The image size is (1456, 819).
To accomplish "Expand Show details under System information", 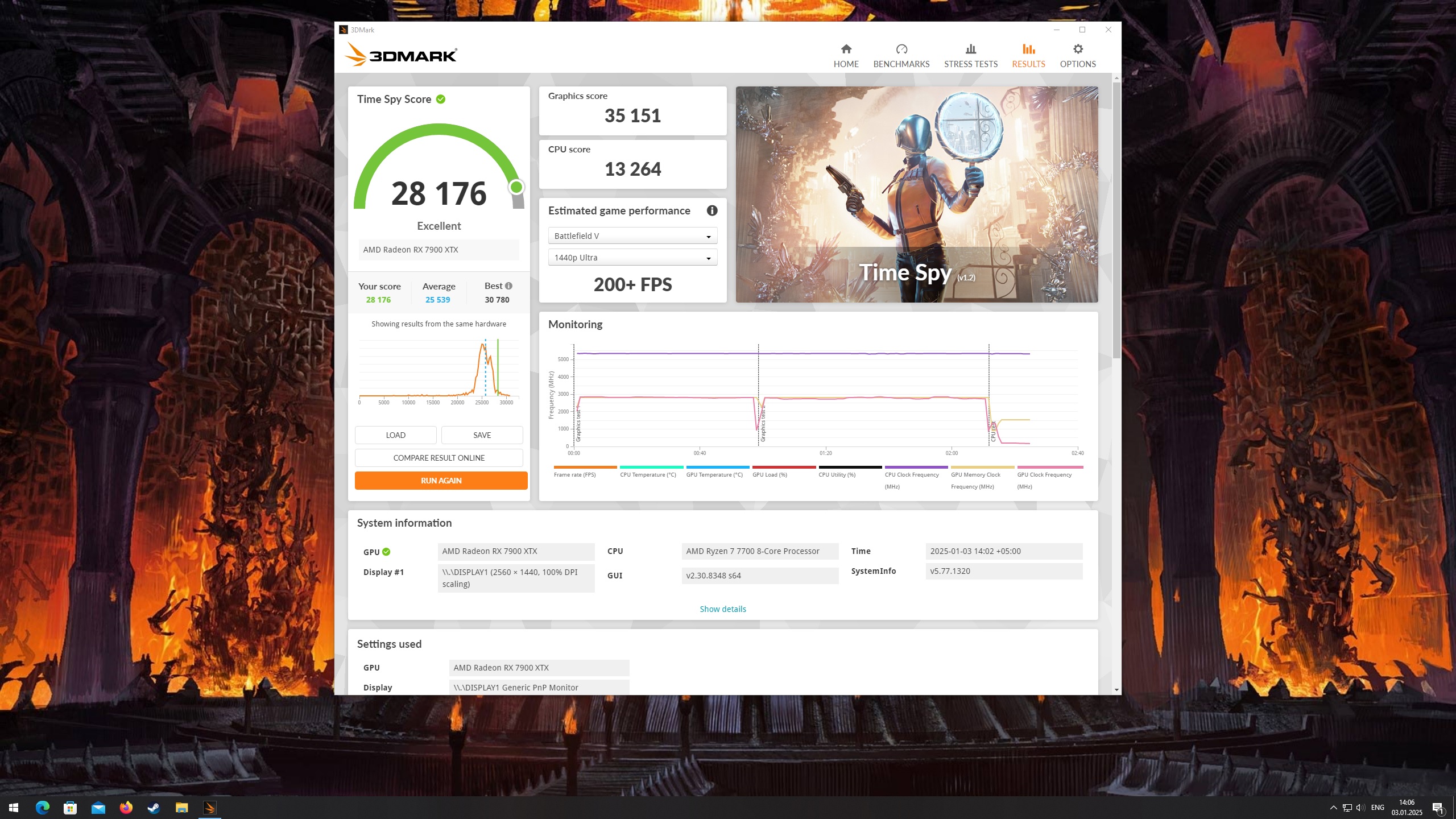I will point(722,609).
